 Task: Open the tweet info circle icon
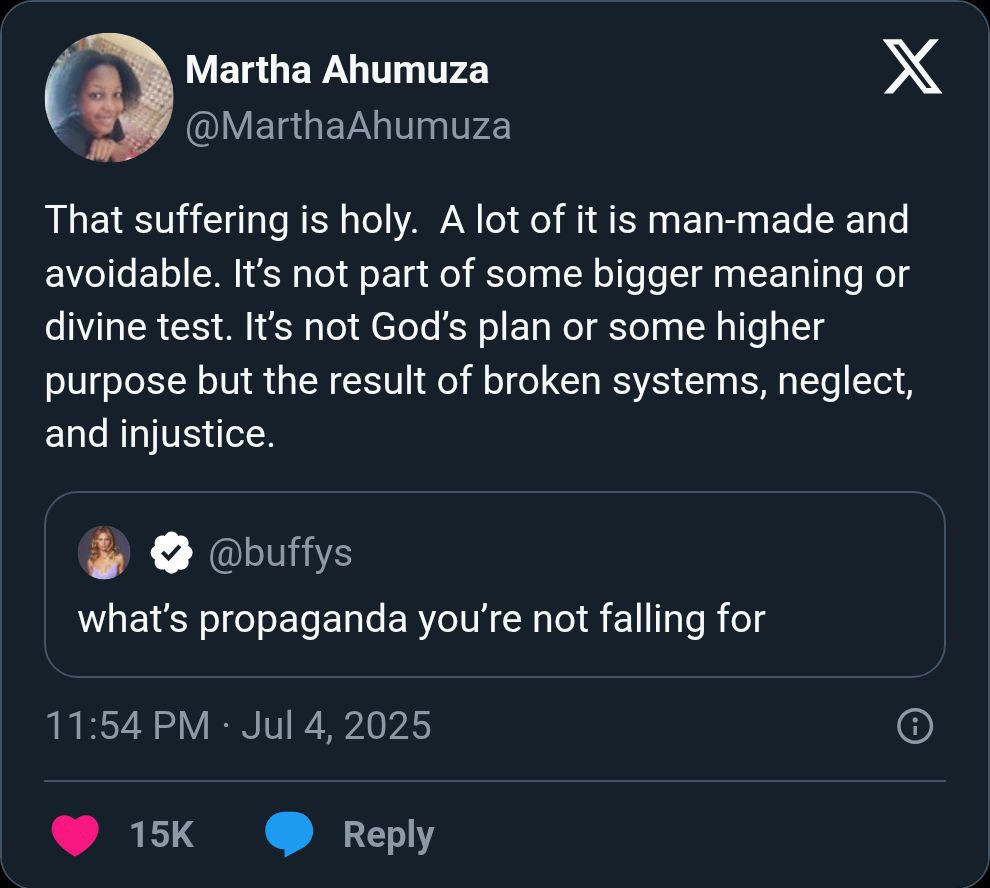tap(915, 726)
